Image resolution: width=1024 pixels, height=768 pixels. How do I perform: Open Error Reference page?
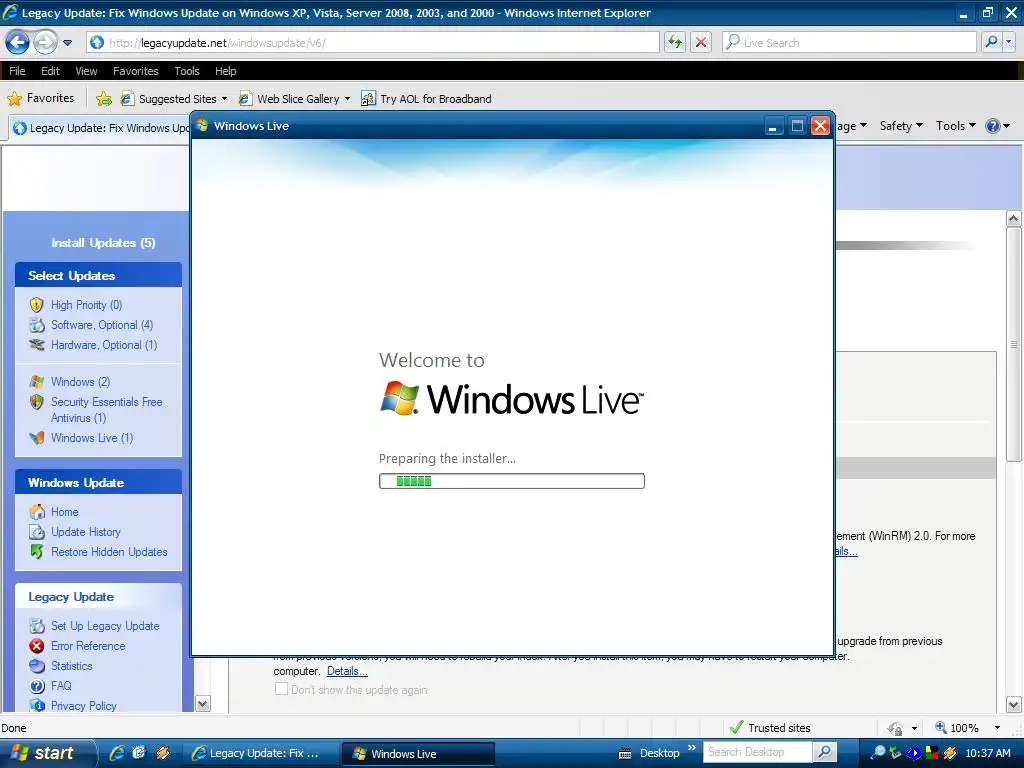point(88,646)
